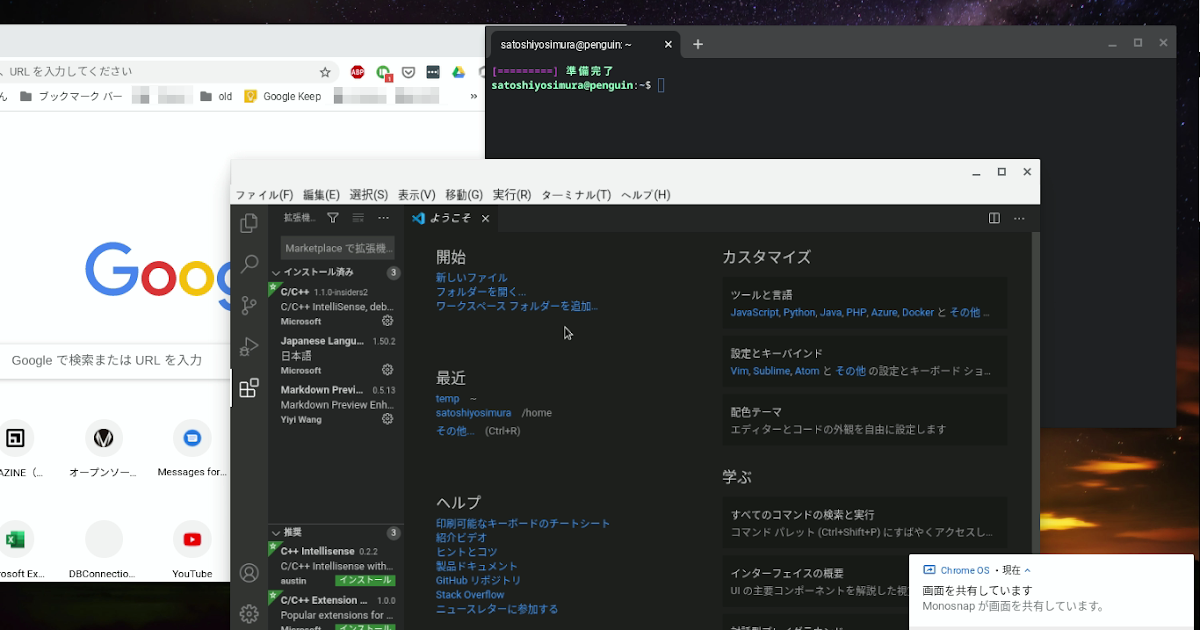Open the ターミナル(T) menu
The width and height of the screenshot is (1200, 630).
(x=576, y=195)
